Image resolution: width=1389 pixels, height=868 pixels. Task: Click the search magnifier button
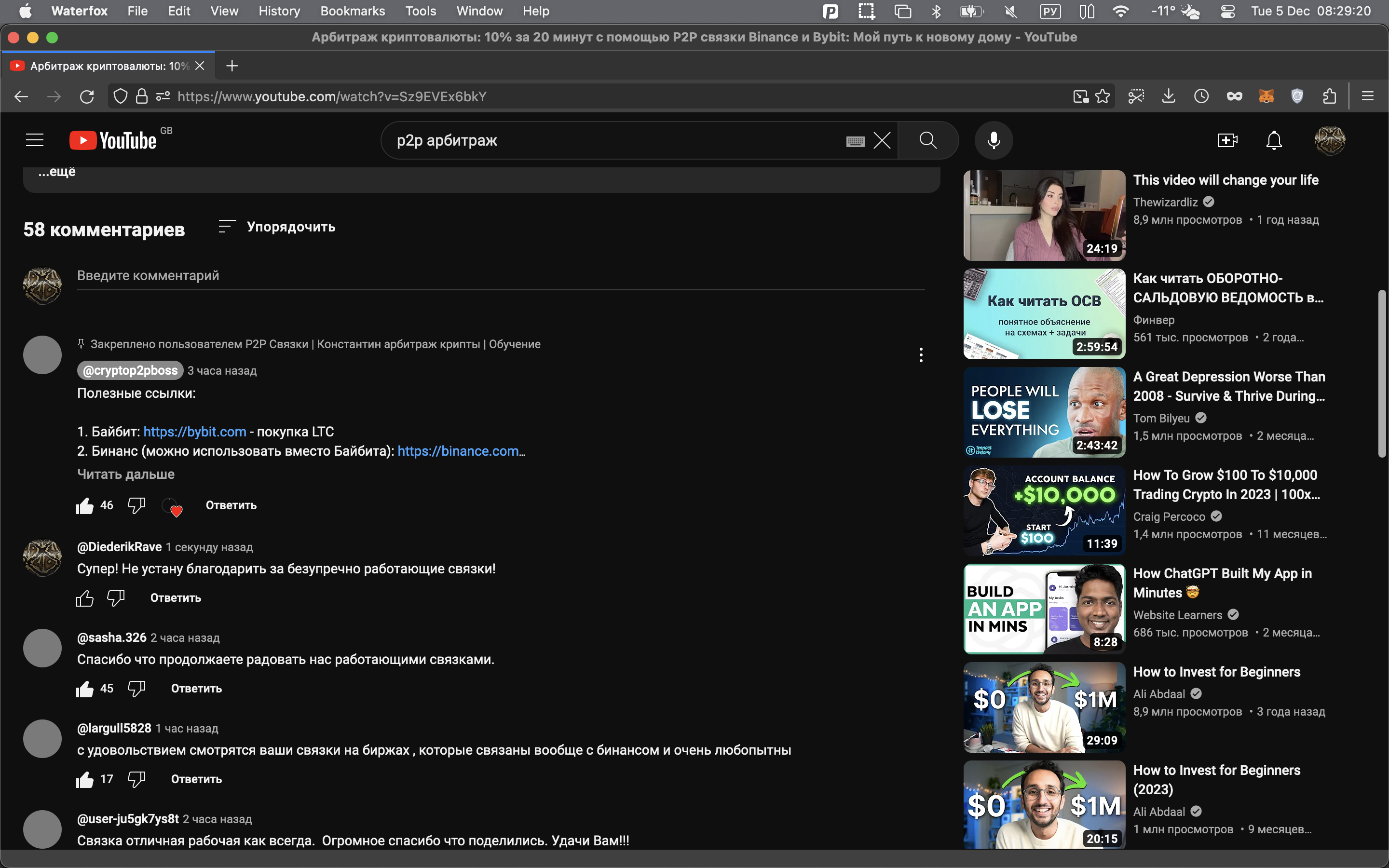(927, 140)
